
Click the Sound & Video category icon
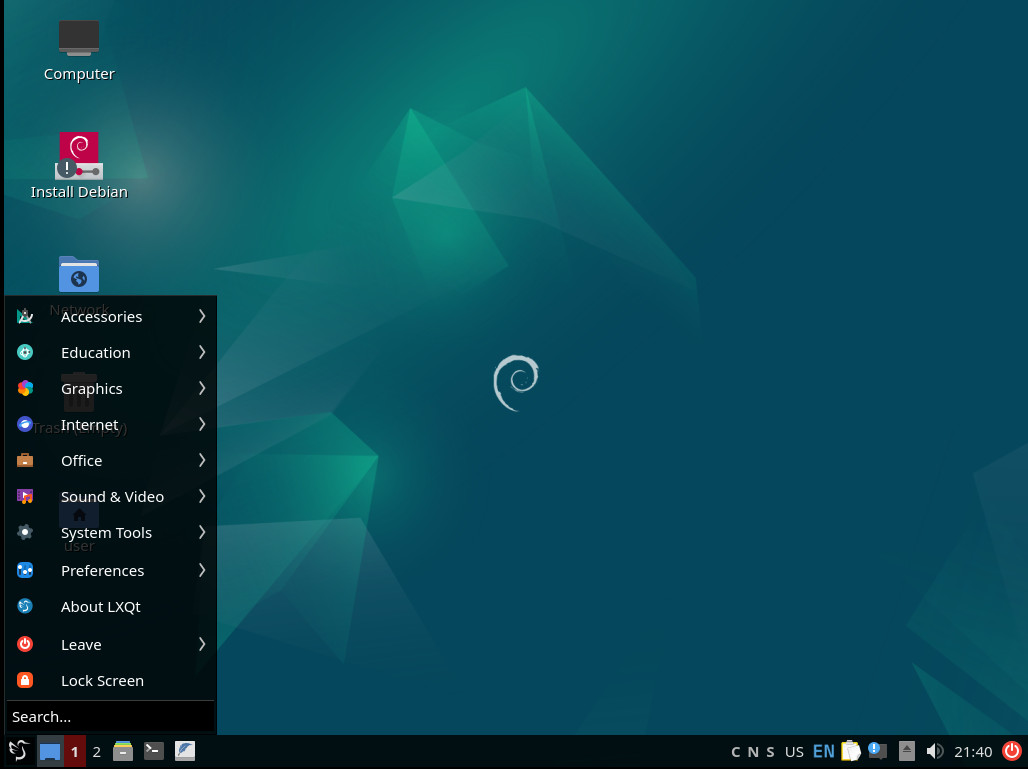25,497
